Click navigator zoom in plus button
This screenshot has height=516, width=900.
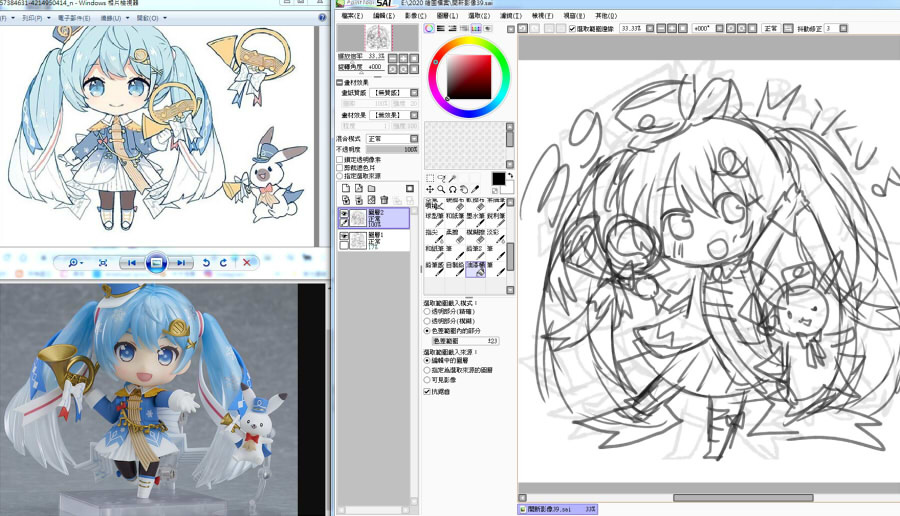[404, 58]
